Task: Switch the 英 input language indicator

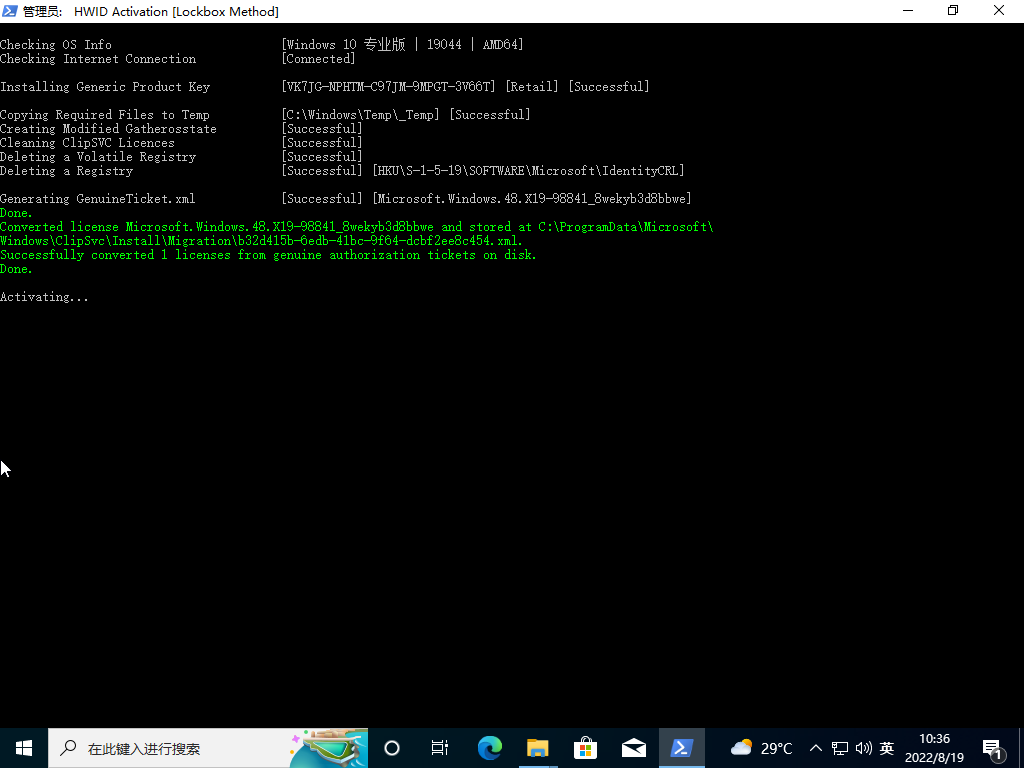Action: pyautogui.click(x=886, y=747)
